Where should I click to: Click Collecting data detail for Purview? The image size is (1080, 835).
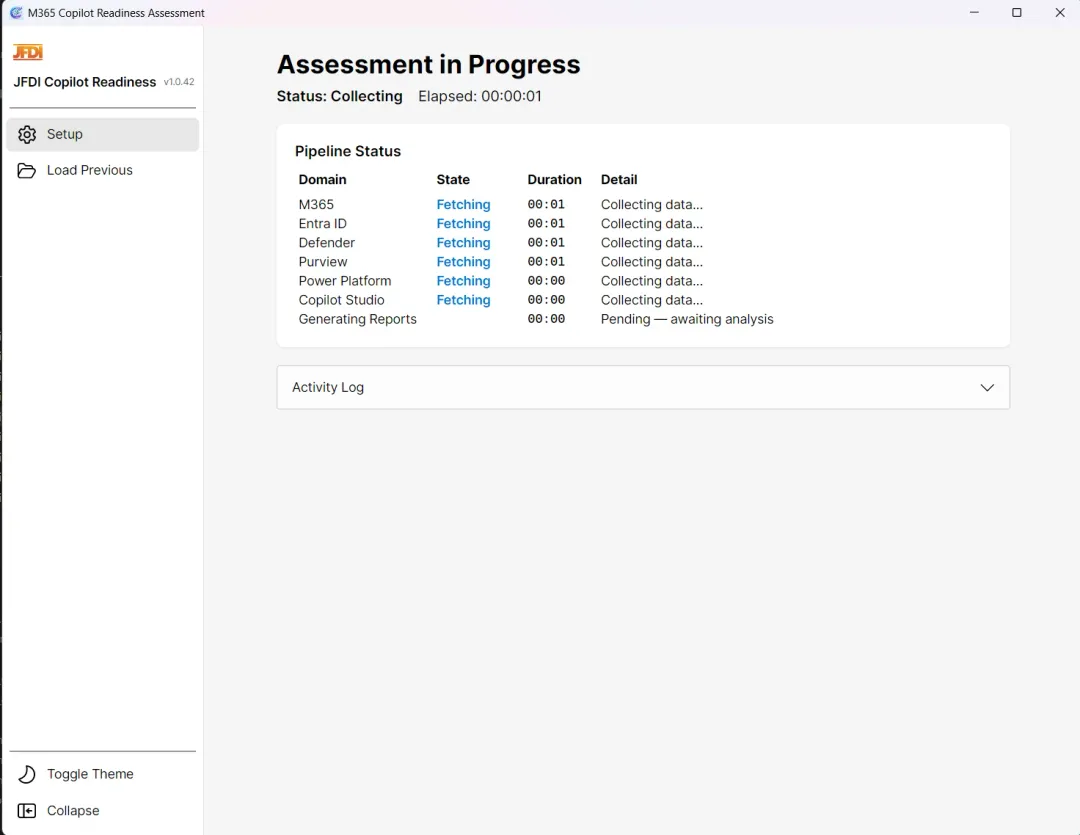click(652, 262)
